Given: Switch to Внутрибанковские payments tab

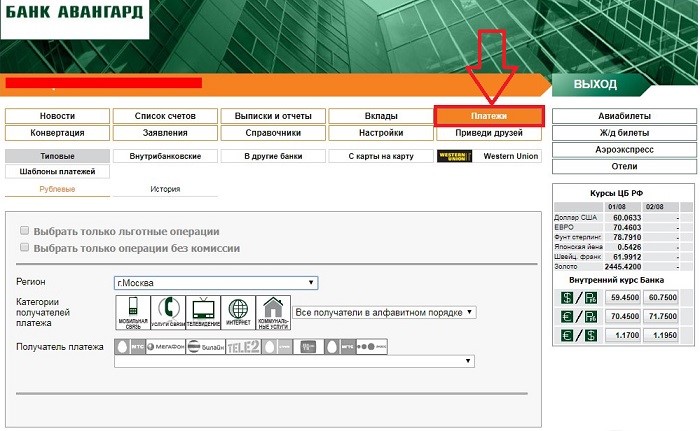Looking at the screenshot, I should pyautogui.click(x=165, y=156).
